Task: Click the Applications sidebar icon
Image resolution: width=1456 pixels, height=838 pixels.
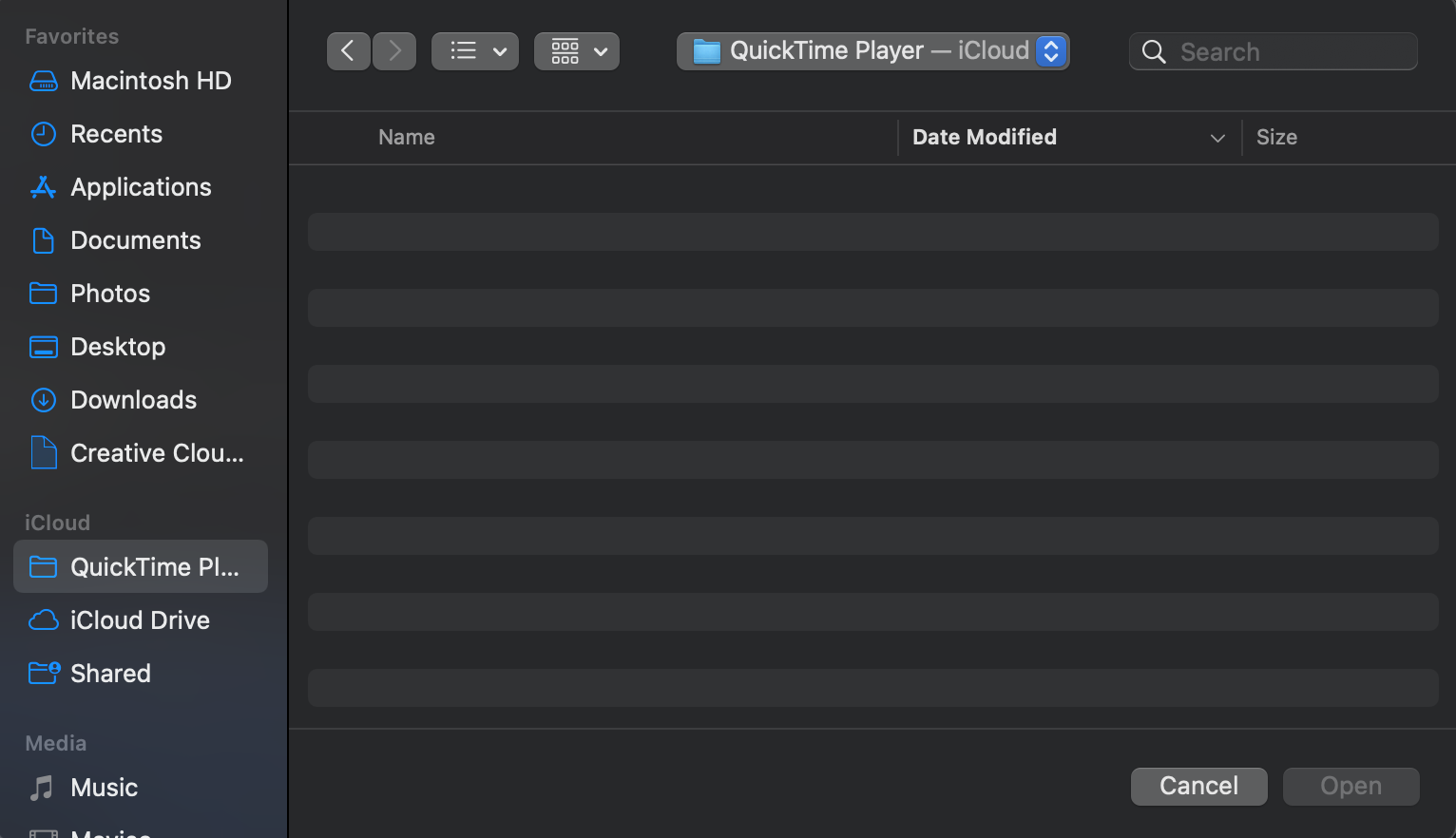Action: [44, 187]
